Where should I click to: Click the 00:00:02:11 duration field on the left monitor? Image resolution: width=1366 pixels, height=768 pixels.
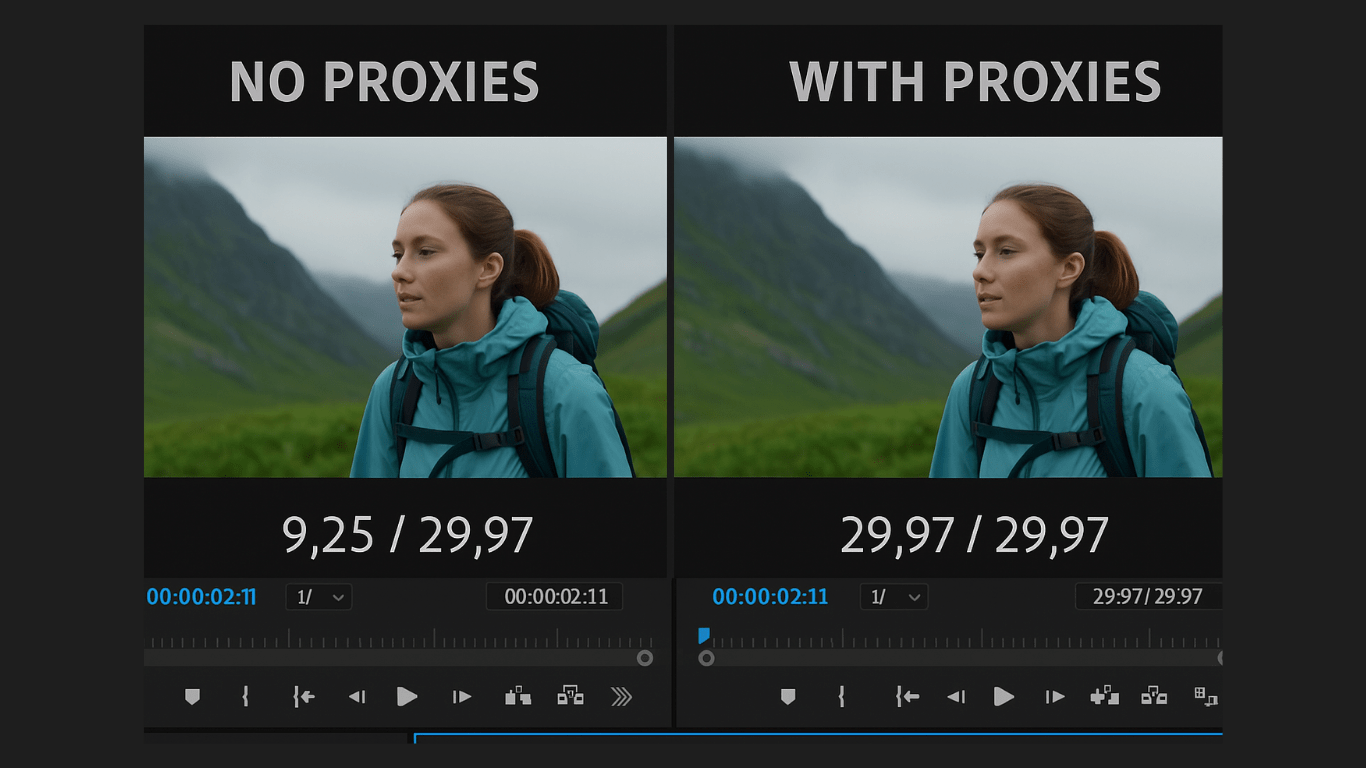pyautogui.click(x=555, y=597)
